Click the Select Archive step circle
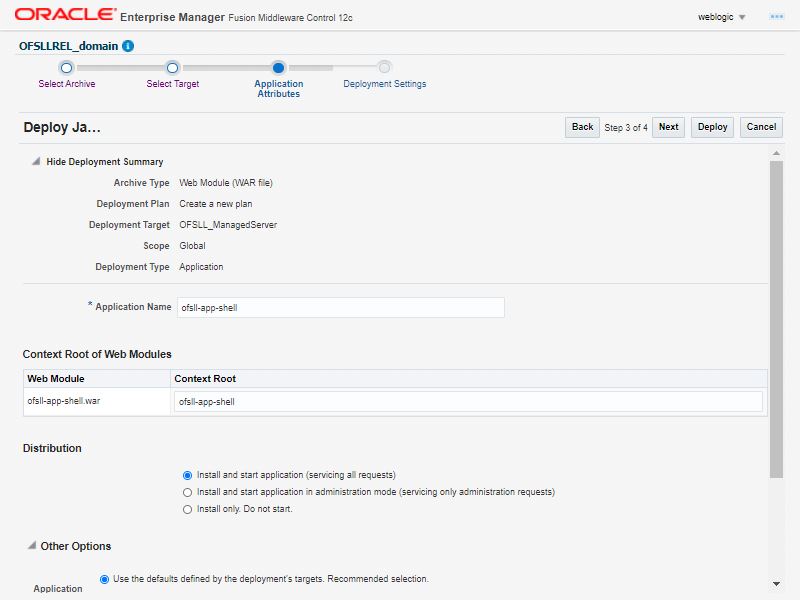800x600 pixels. coord(66,67)
